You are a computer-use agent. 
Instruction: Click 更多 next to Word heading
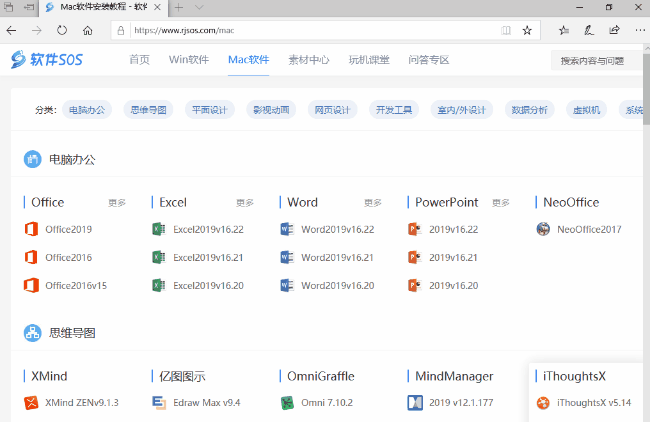pyautogui.click(x=373, y=203)
